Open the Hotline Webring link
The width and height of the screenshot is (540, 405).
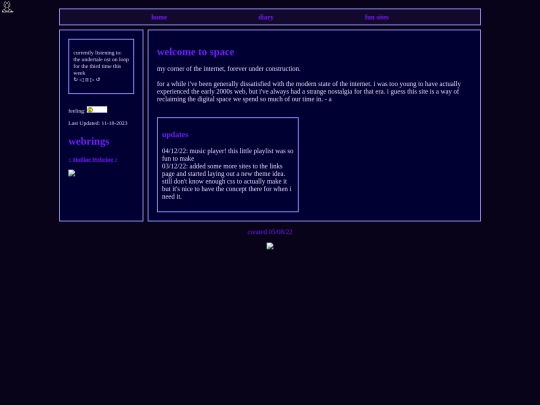coord(93,159)
